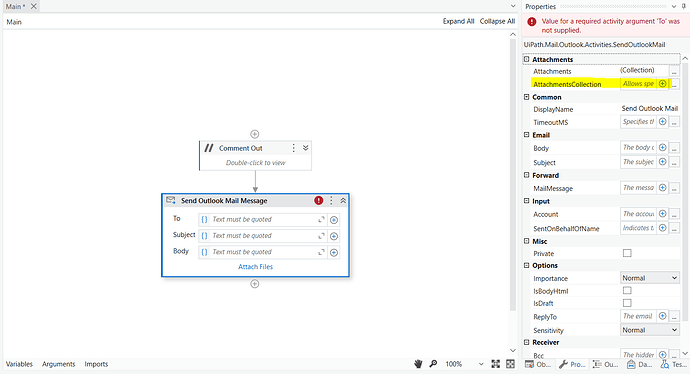690x374 pixels.
Task: Click into the Subject text field in activity
Action: coord(262,236)
